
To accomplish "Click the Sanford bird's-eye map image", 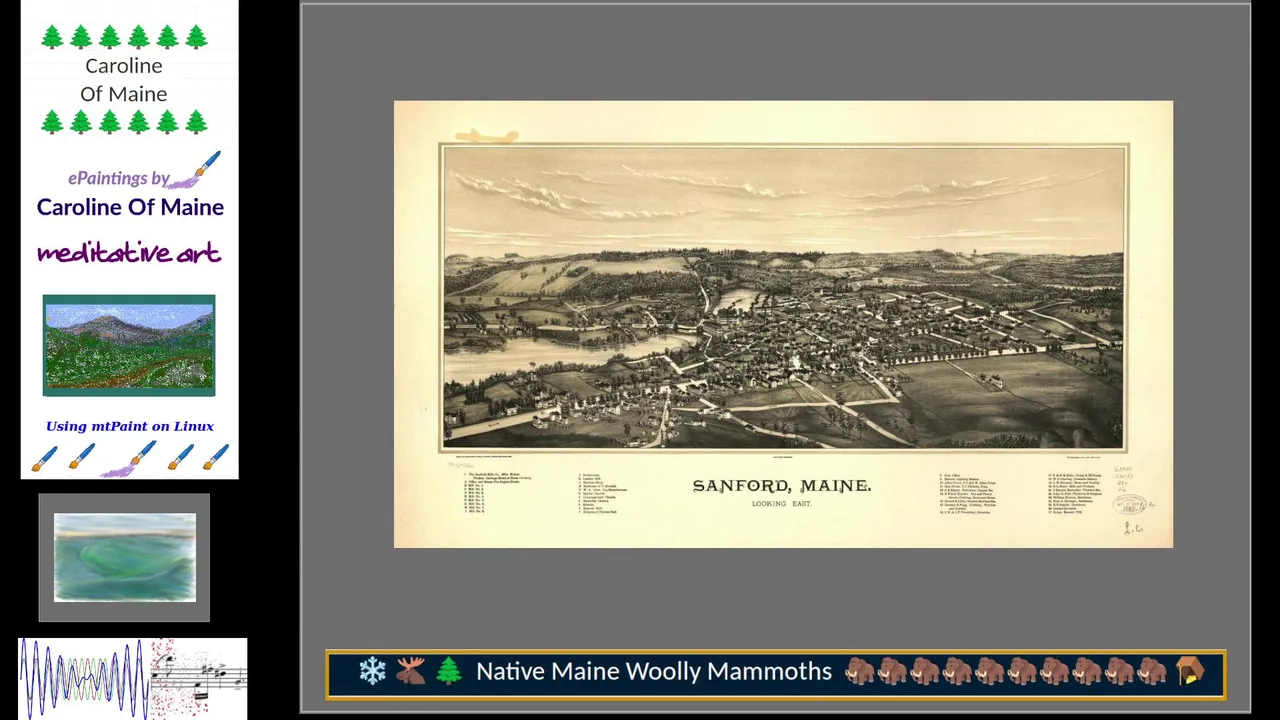I will 783,324.
